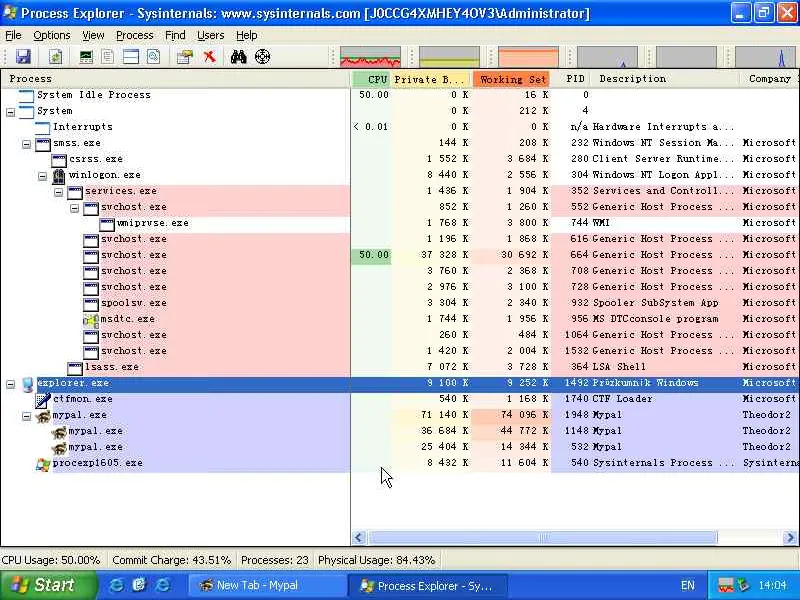Screen dimensions: 800x600
Task: Open the System Information graph icon
Action: [86, 57]
